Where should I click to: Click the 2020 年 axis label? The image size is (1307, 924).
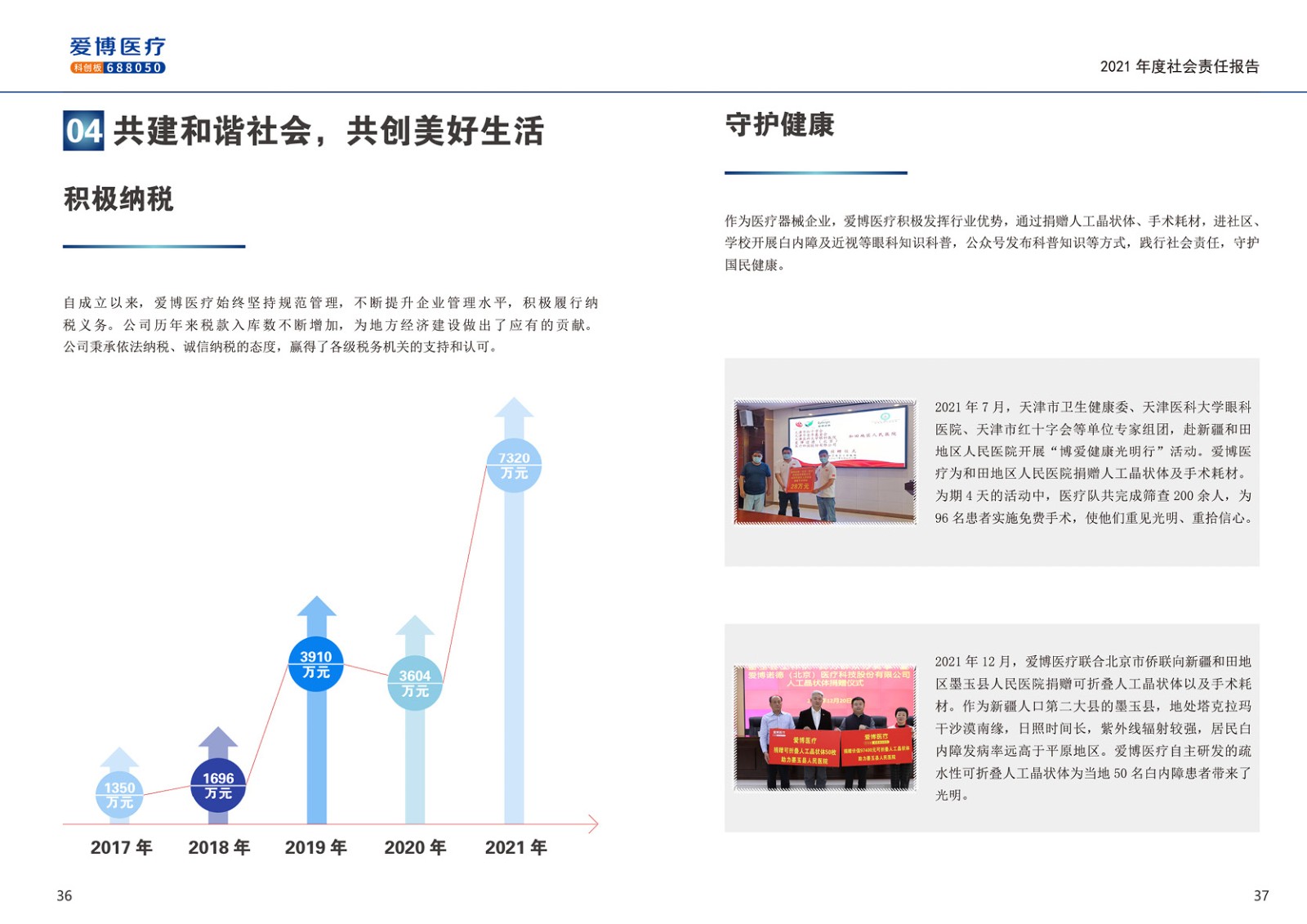(415, 847)
